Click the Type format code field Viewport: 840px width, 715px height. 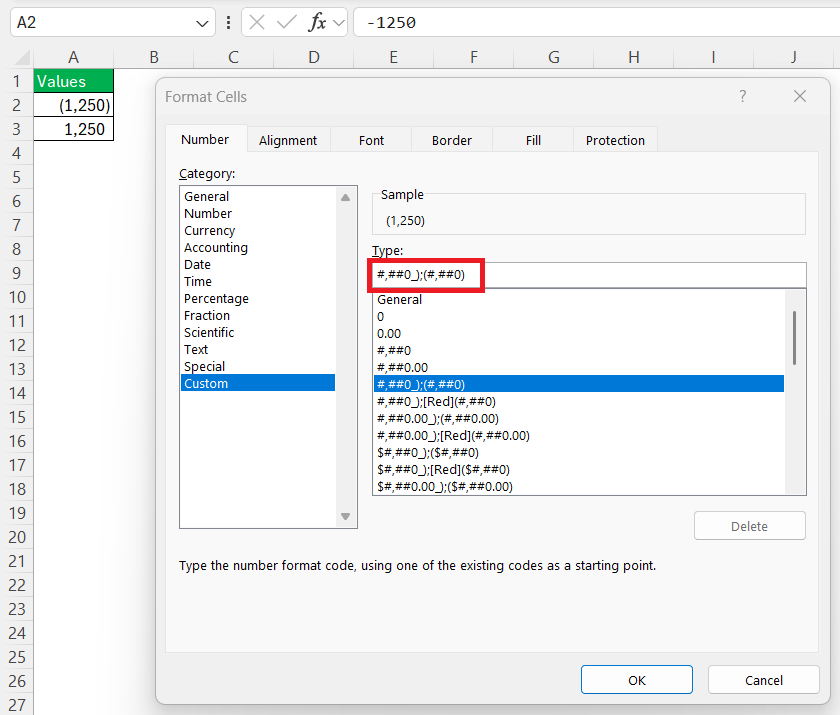point(589,275)
